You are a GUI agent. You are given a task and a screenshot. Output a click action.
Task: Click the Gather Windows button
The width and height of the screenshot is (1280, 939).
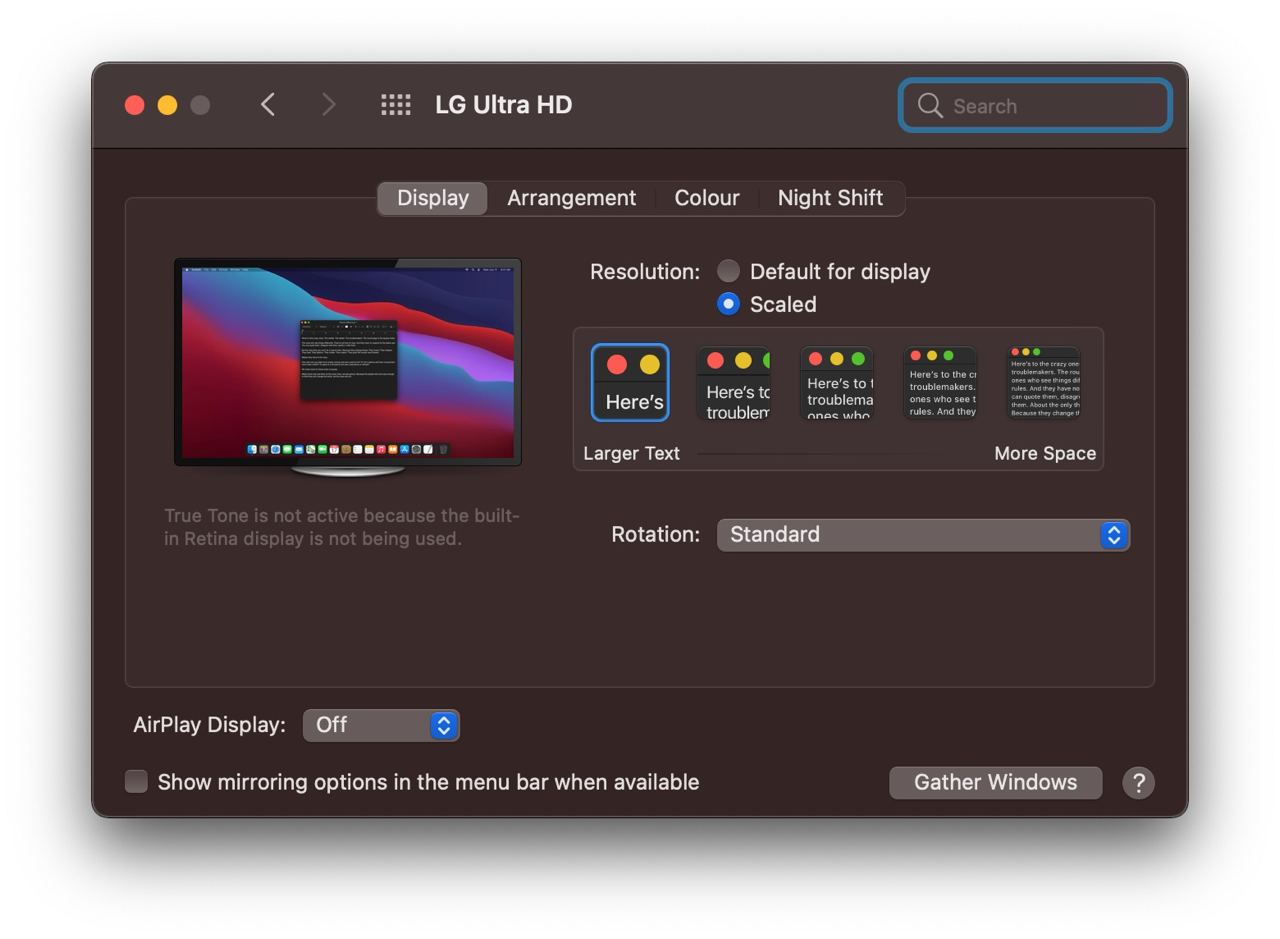(x=996, y=782)
